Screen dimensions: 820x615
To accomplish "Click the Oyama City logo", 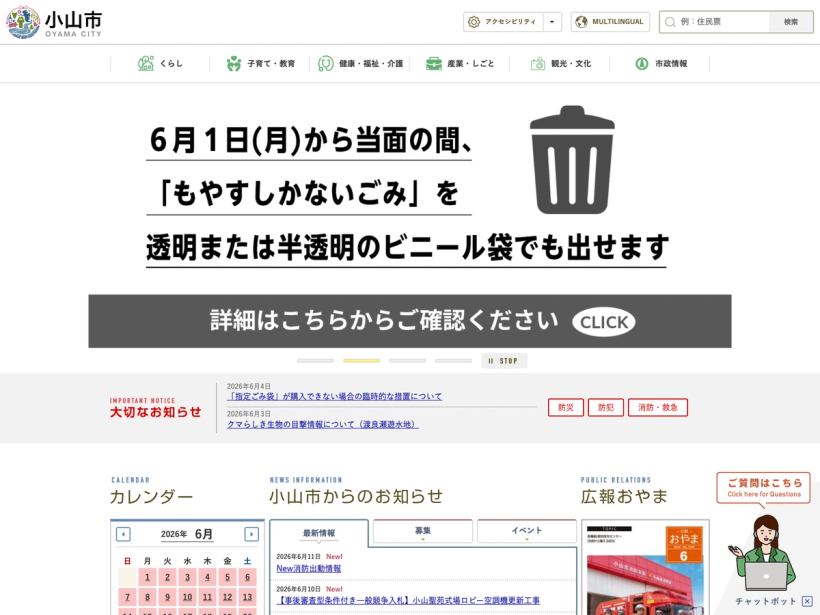I will tap(54, 22).
